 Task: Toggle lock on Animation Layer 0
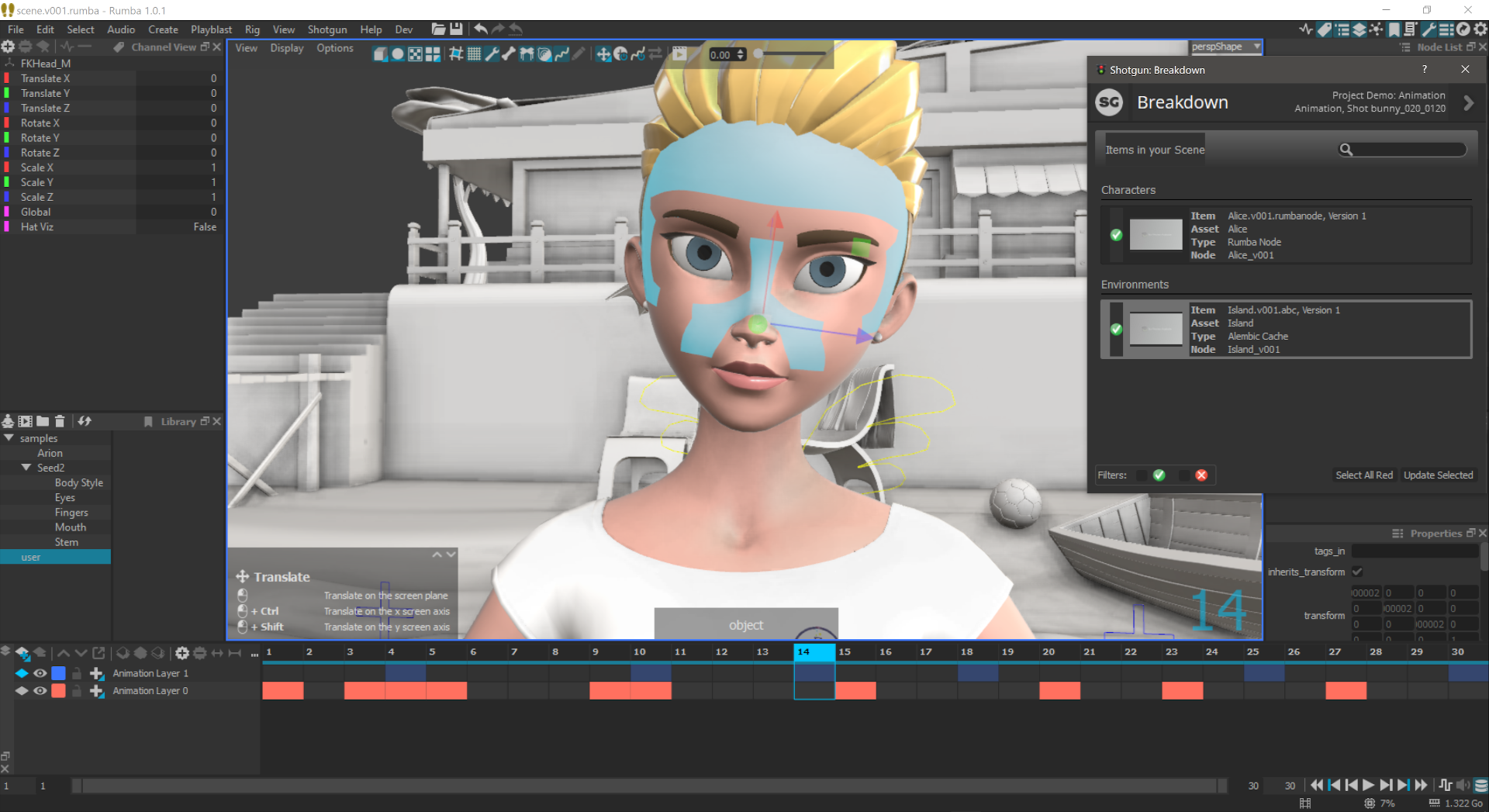77,690
